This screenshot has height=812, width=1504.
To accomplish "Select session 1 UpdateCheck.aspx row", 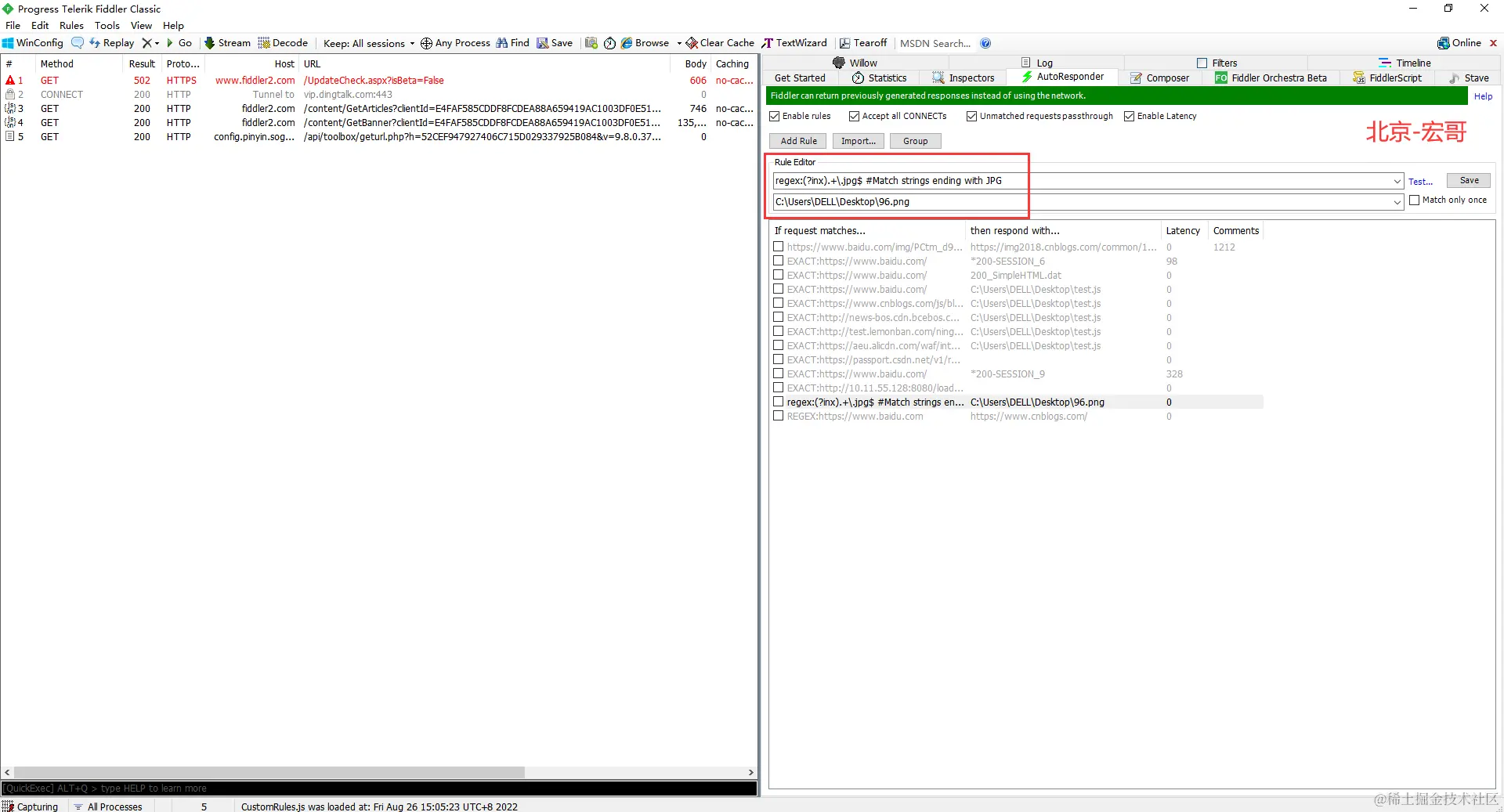I will [379, 80].
